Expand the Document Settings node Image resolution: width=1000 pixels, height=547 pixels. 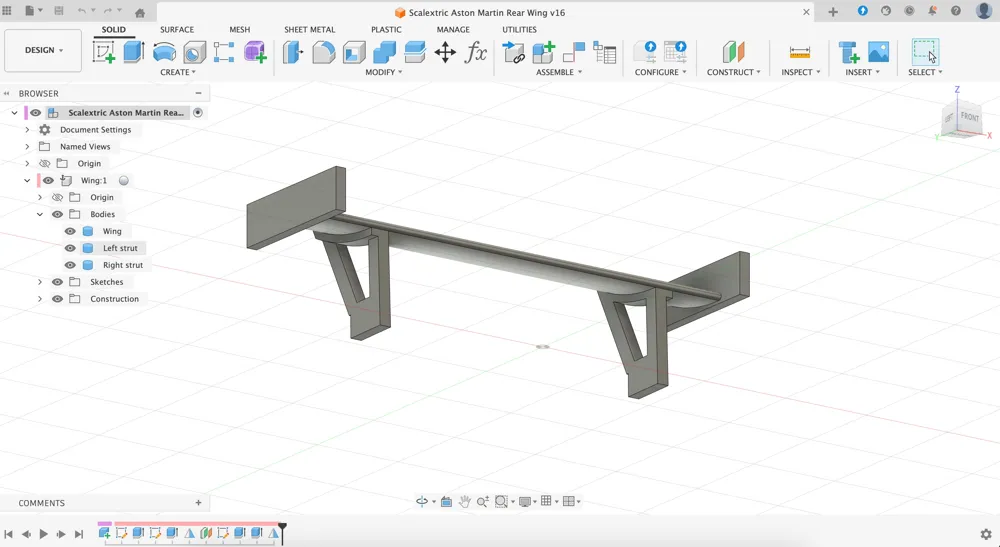(x=27, y=129)
